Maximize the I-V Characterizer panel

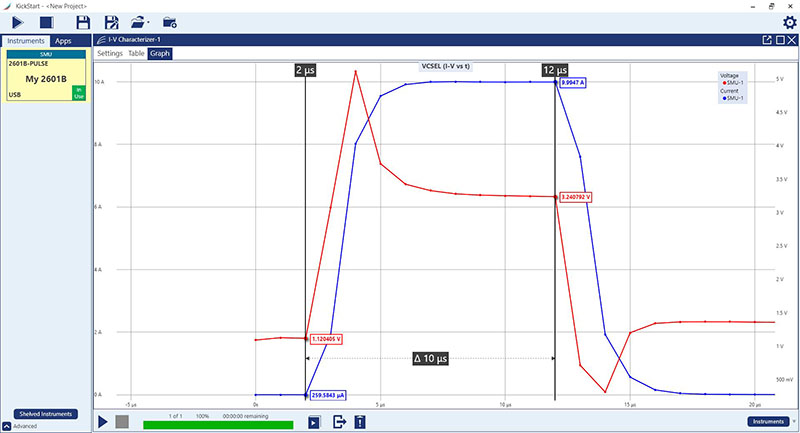(780, 40)
